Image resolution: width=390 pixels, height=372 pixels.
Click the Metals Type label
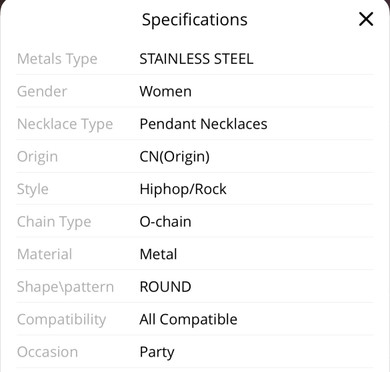57,59
